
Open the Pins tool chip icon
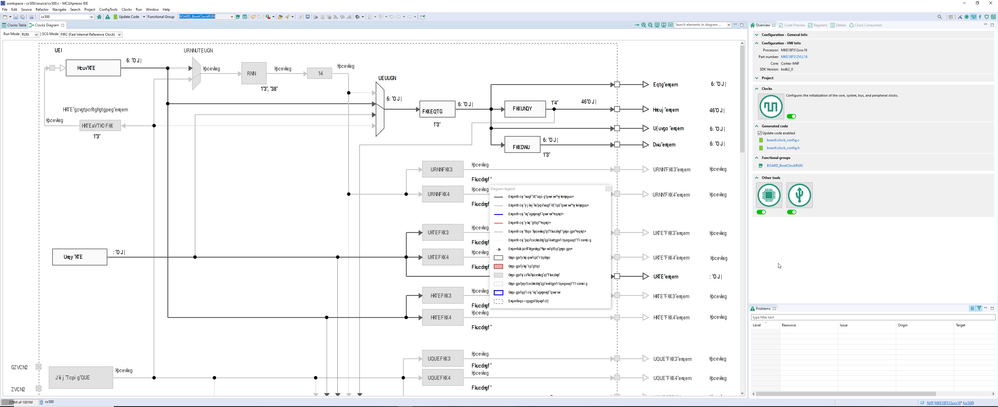[x=770, y=195]
